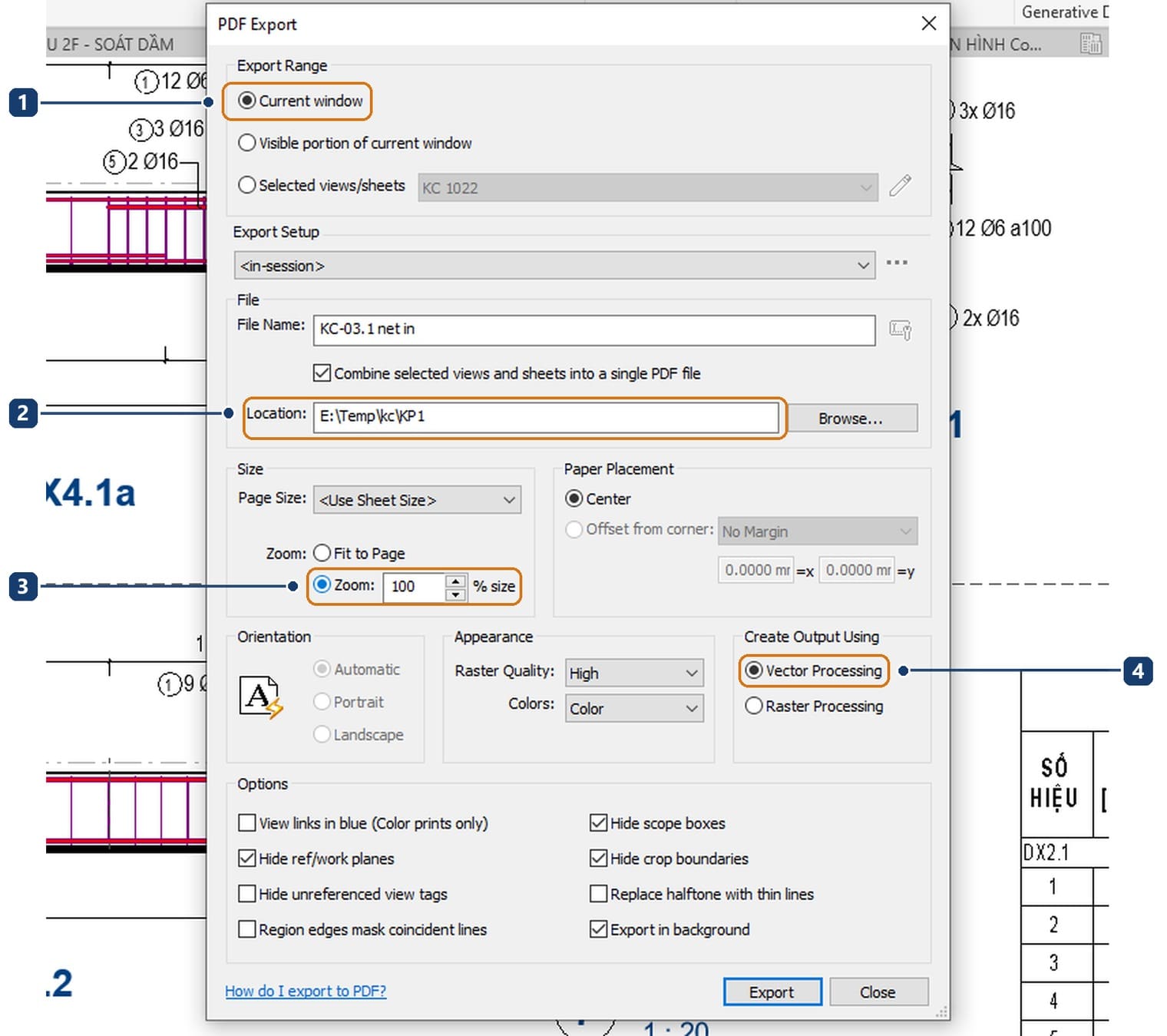Choose Automatic orientation
Screen dimensions: 1167x1036
356,669
